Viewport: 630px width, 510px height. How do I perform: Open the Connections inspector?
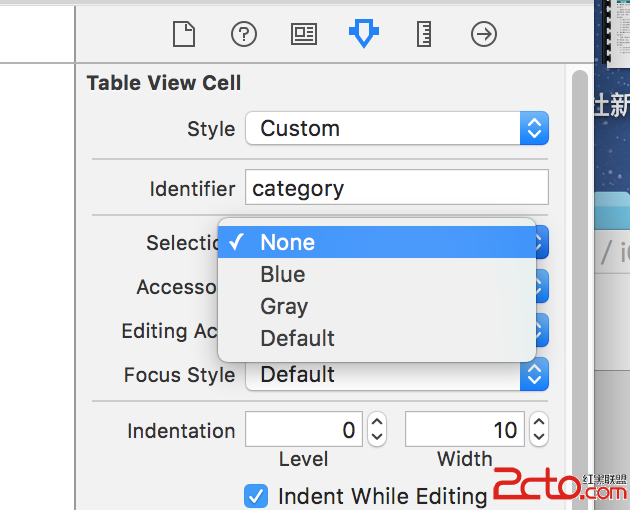[484, 35]
